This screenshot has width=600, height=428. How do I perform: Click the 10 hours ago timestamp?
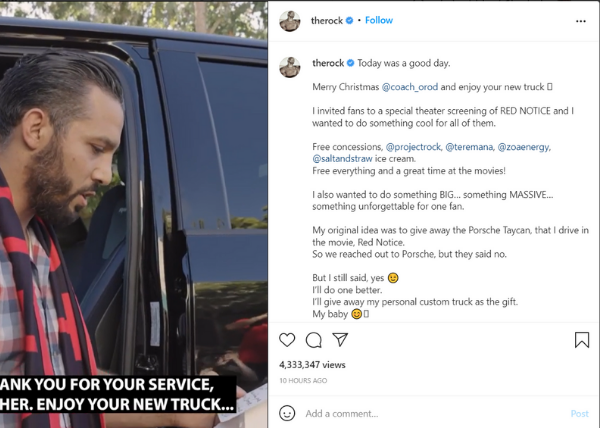(x=303, y=381)
